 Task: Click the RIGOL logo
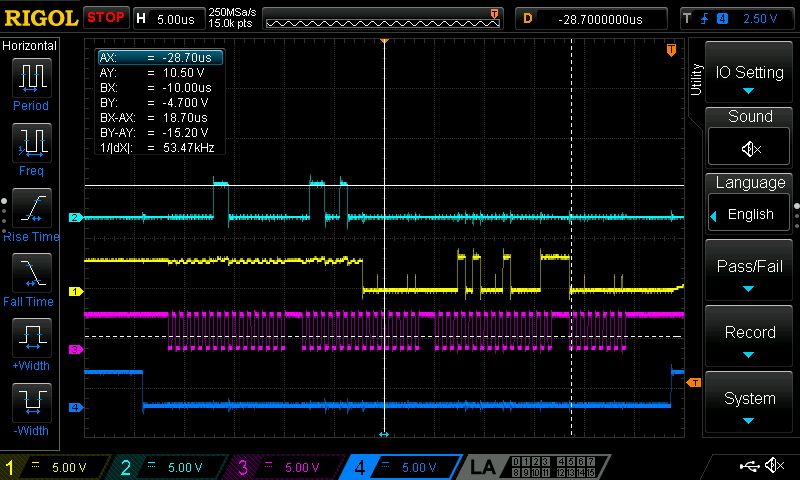41,18
